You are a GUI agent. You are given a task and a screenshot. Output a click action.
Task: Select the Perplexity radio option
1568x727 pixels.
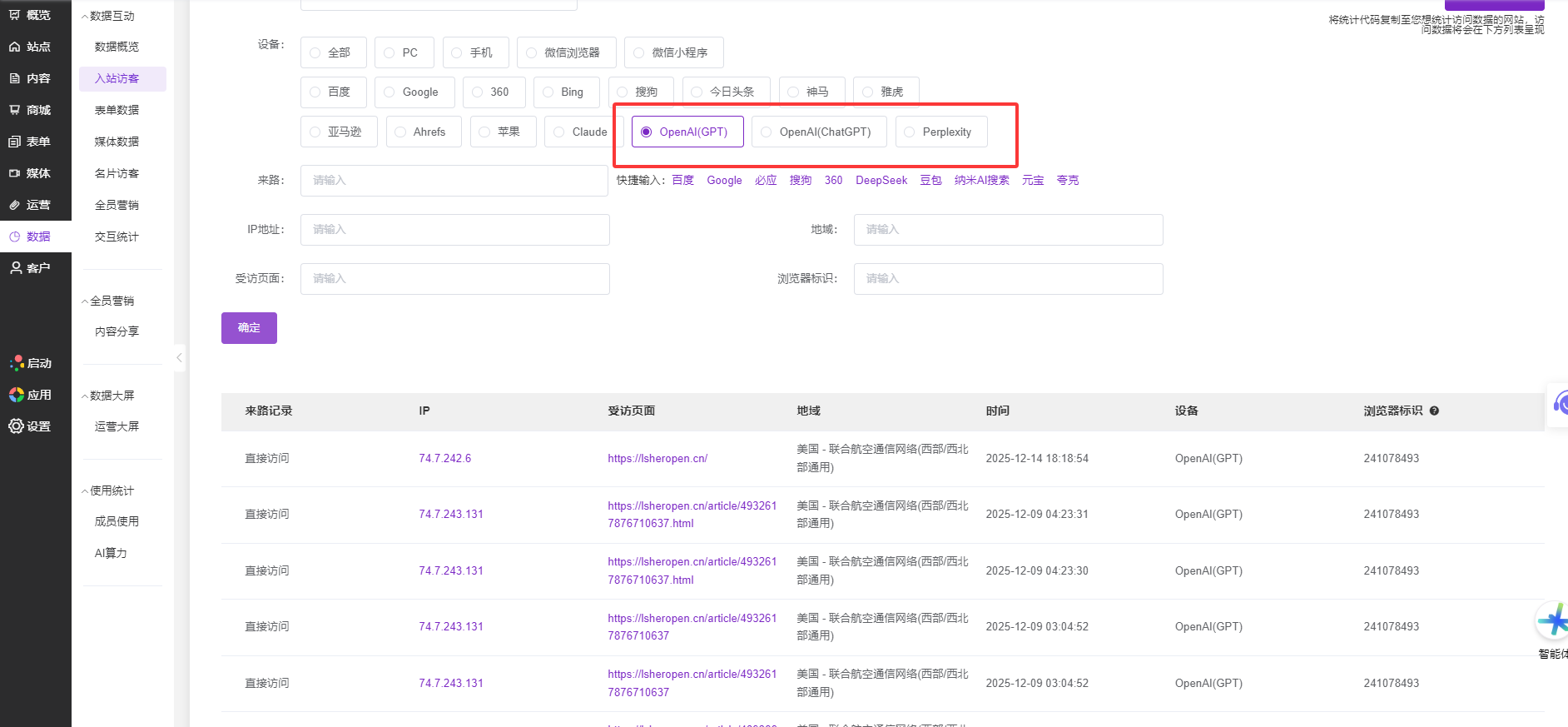910,132
